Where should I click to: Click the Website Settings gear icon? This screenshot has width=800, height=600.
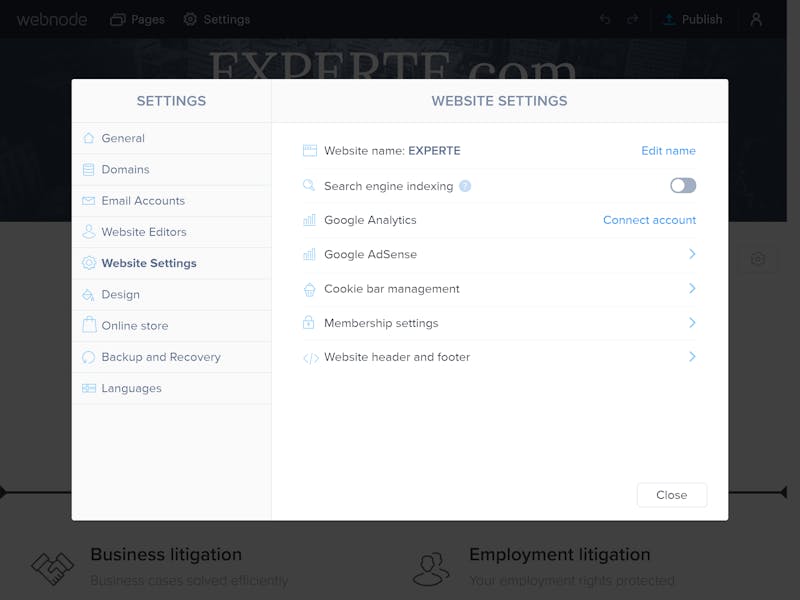click(89, 263)
